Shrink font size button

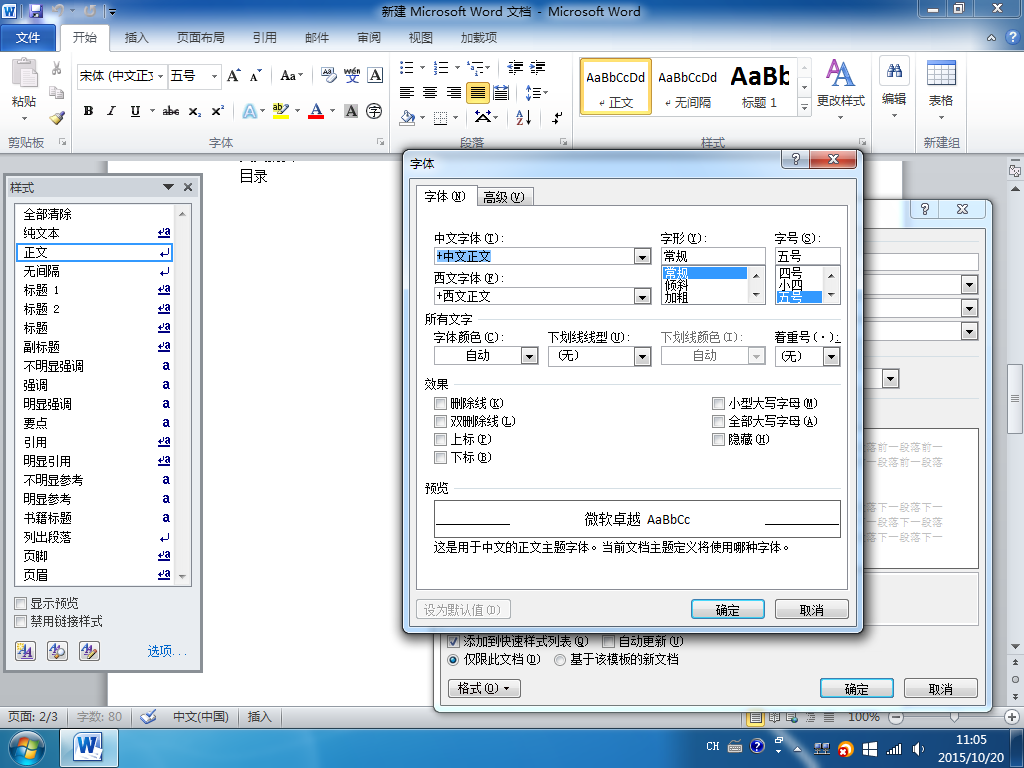tap(255, 76)
